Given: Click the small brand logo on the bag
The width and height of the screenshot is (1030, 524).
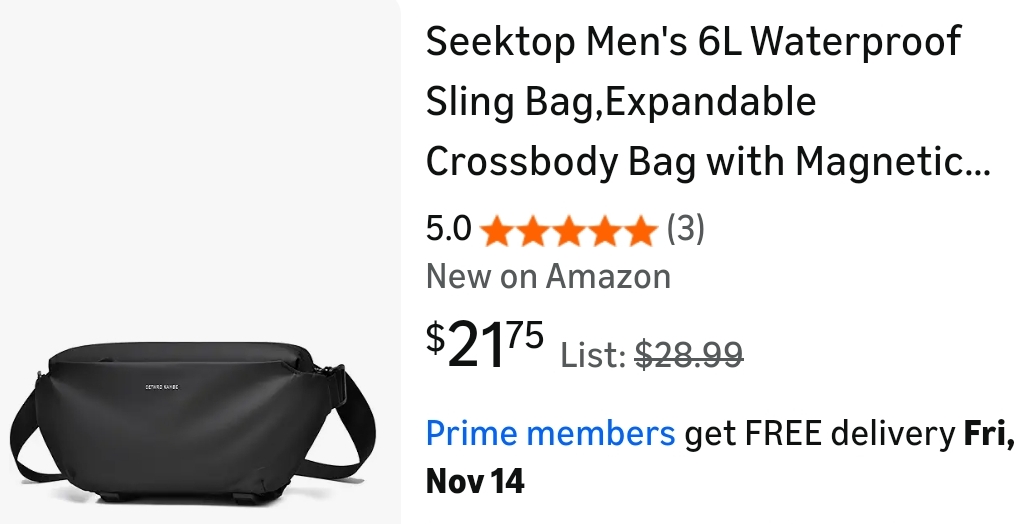Looking at the screenshot, I should click(x=162, y=387).
